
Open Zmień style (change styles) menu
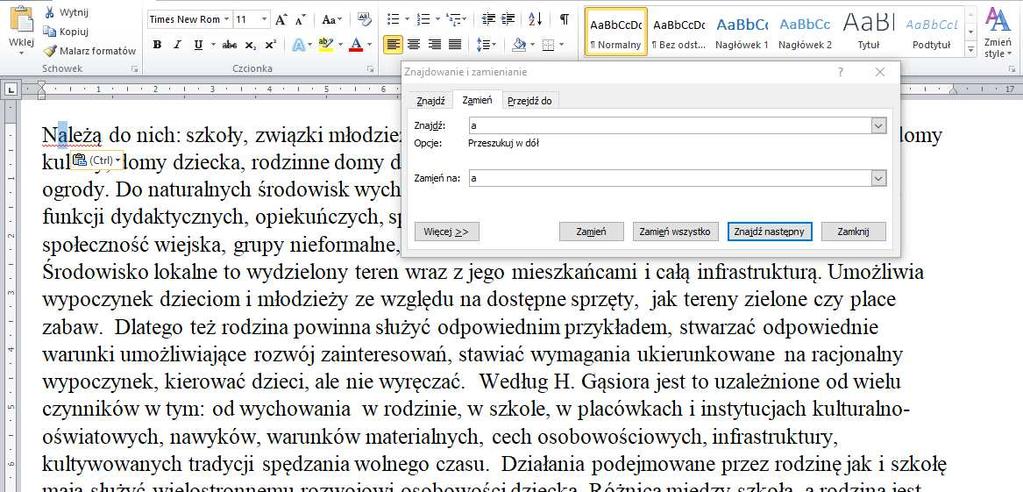(997, 32)
